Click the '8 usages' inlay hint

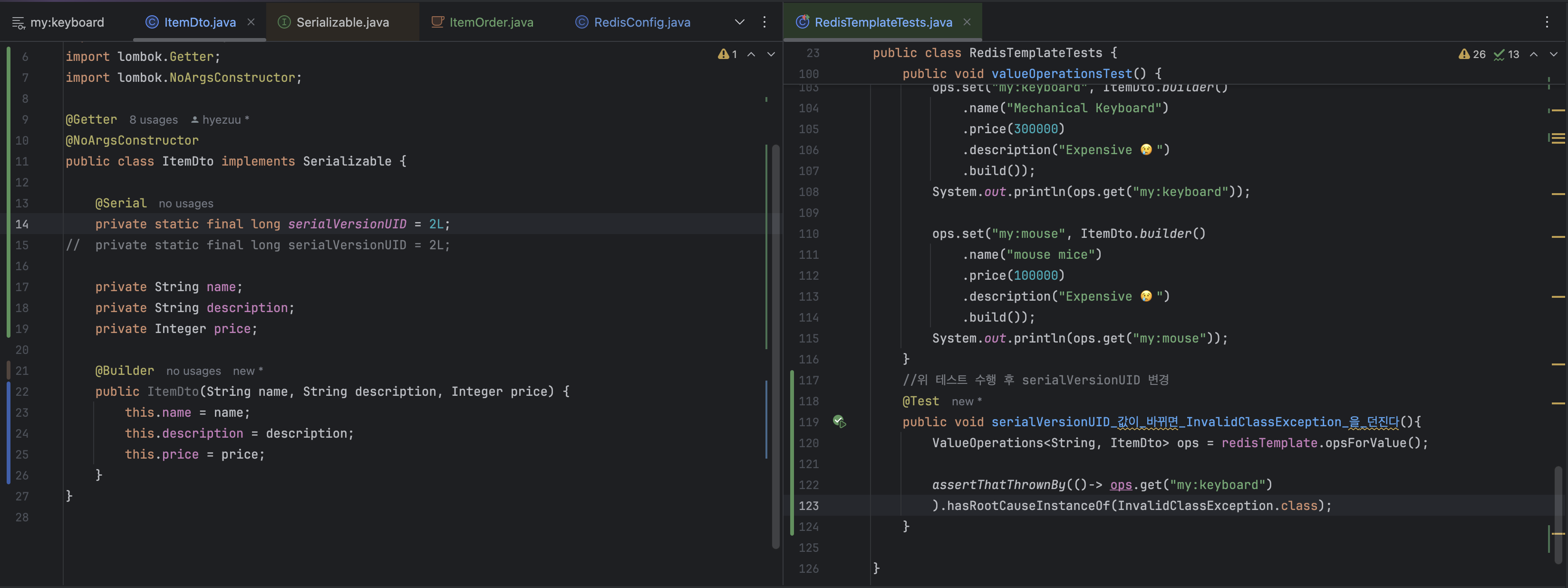[x=154, y=120]
